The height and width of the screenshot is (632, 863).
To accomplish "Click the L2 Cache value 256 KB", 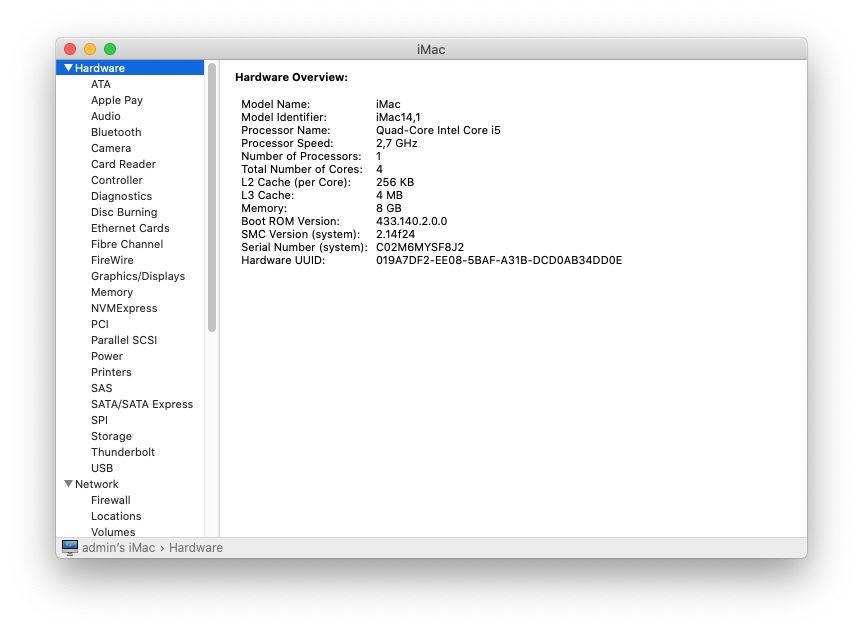I will [395, 182].
